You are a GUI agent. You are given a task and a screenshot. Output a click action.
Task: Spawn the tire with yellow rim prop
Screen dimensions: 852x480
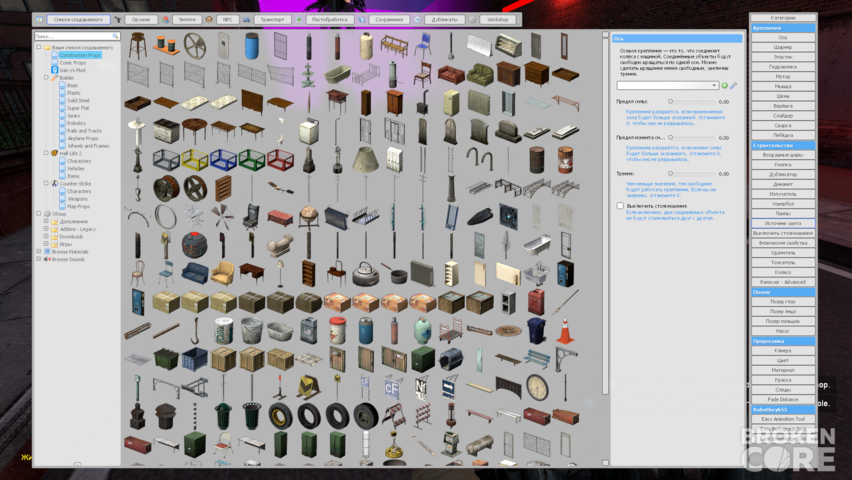coord(280,416)
